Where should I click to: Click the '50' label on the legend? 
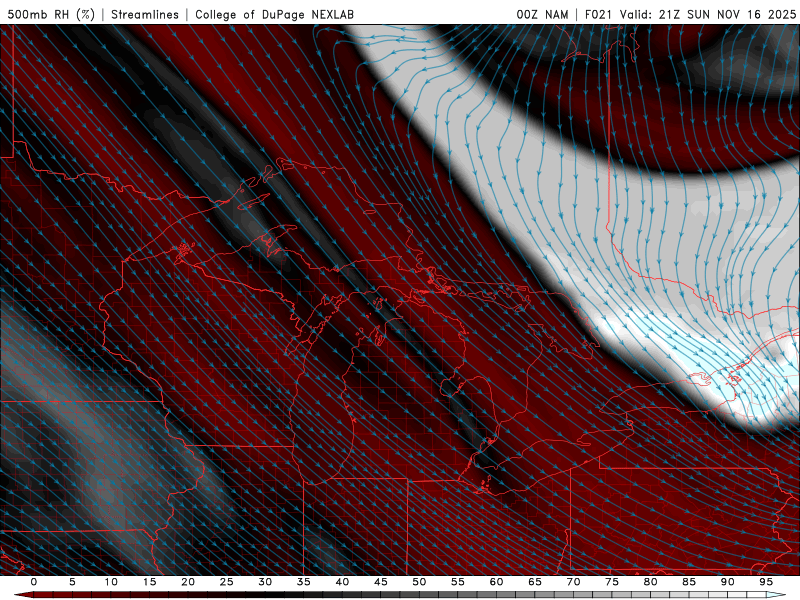tap(419, 582)
